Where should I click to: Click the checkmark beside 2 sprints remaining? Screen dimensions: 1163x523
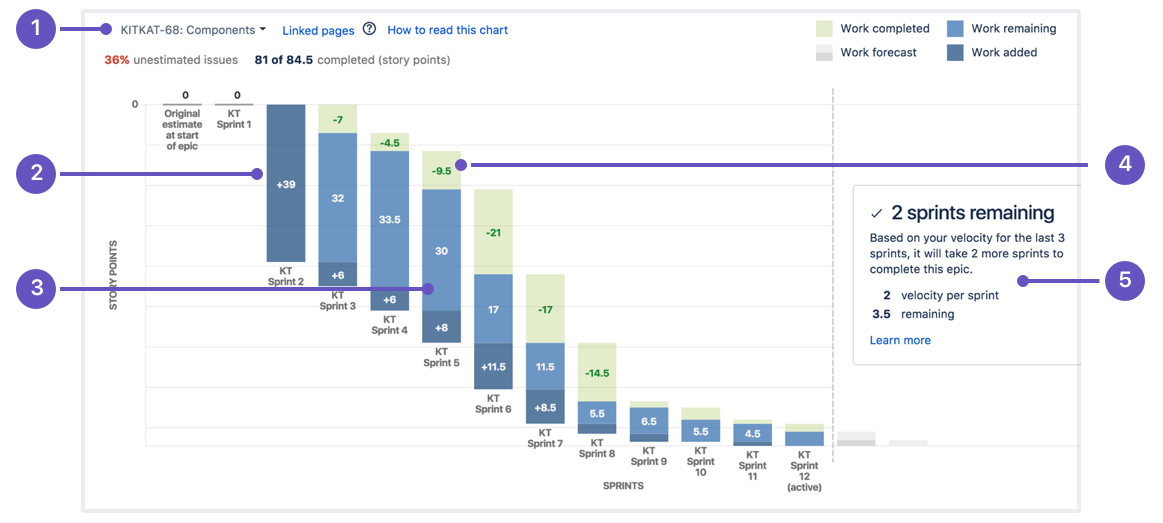877,213
